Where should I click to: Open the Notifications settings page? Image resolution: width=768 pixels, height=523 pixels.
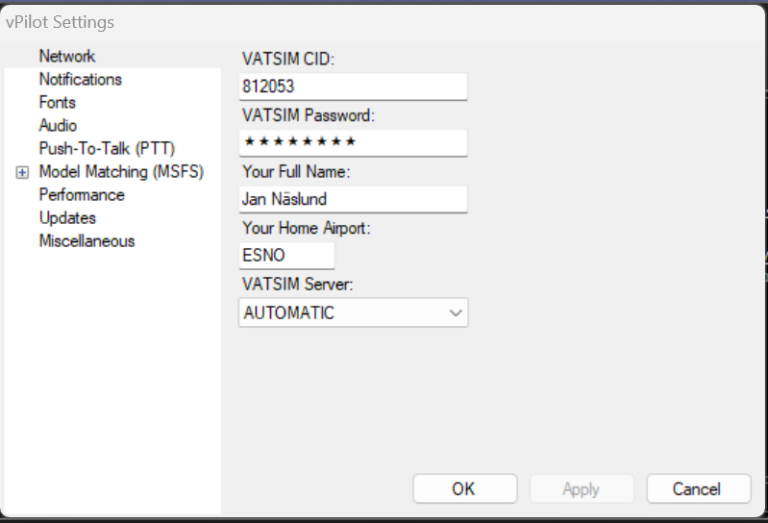[x=80, y=79]
